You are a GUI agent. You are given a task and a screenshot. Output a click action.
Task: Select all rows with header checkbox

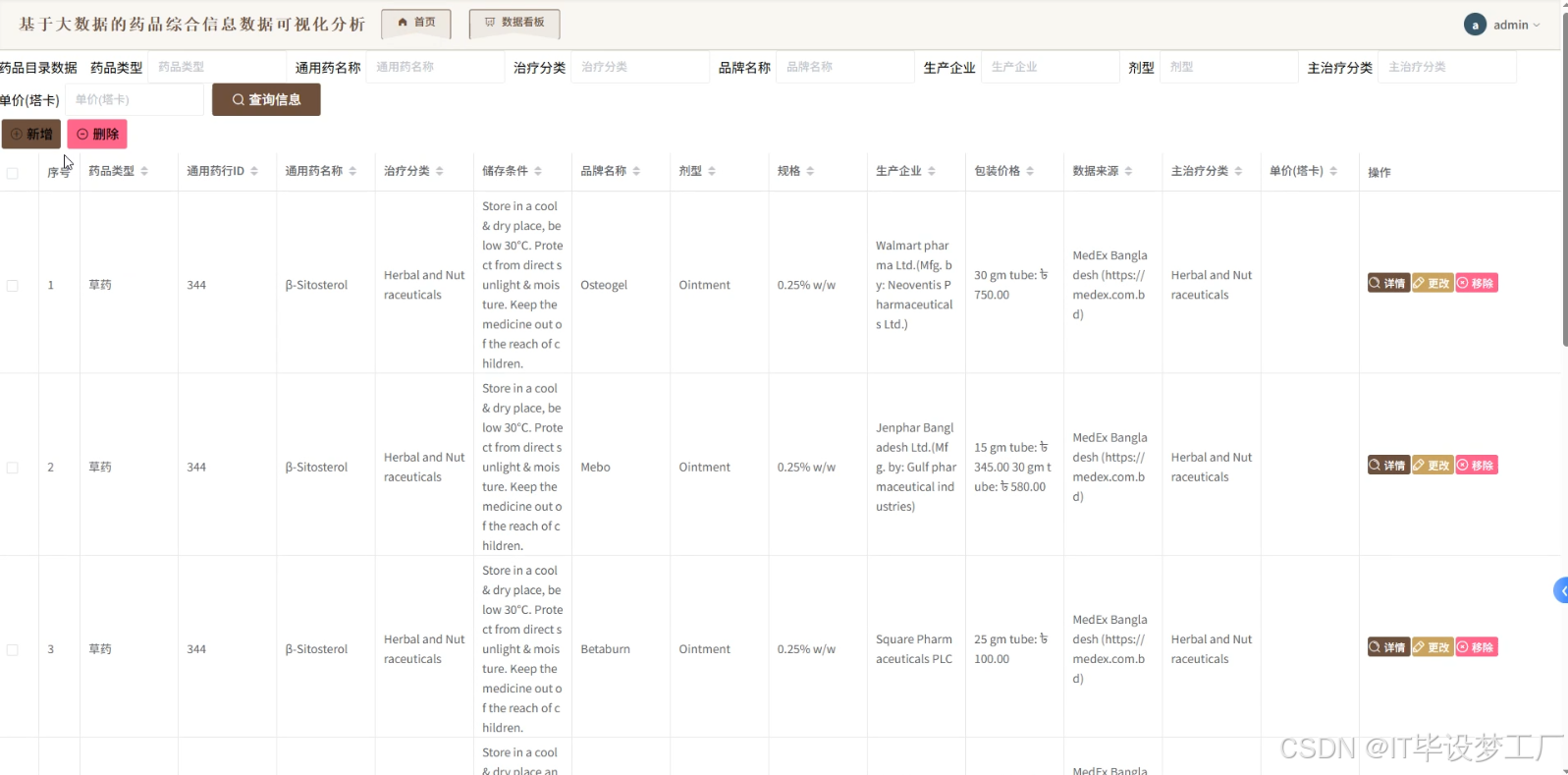coord(13,173)
